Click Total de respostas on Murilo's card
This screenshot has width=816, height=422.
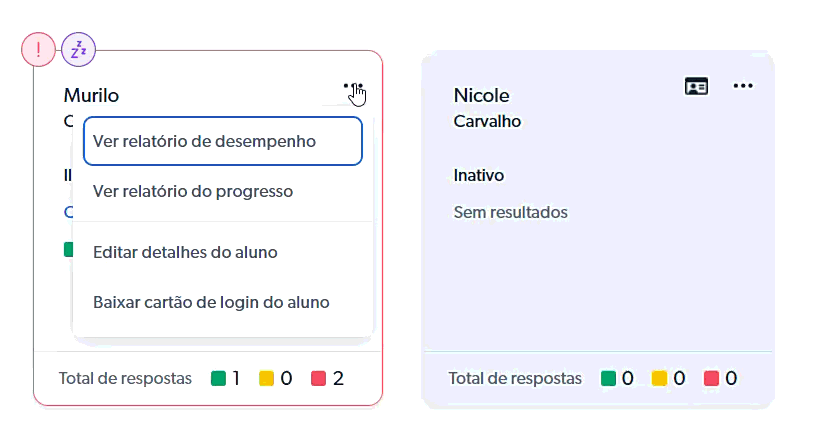[x=125, y=379]
